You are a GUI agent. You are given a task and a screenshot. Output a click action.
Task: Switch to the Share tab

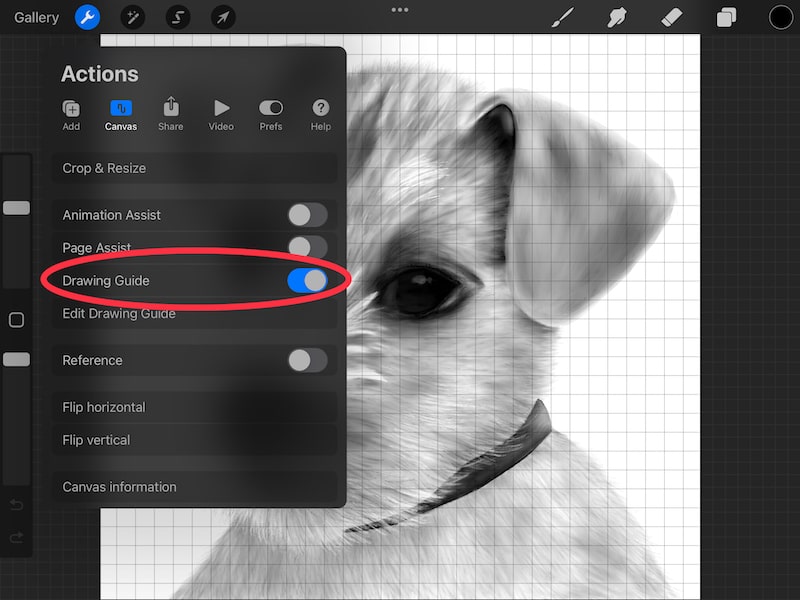(x=170, y=113)
